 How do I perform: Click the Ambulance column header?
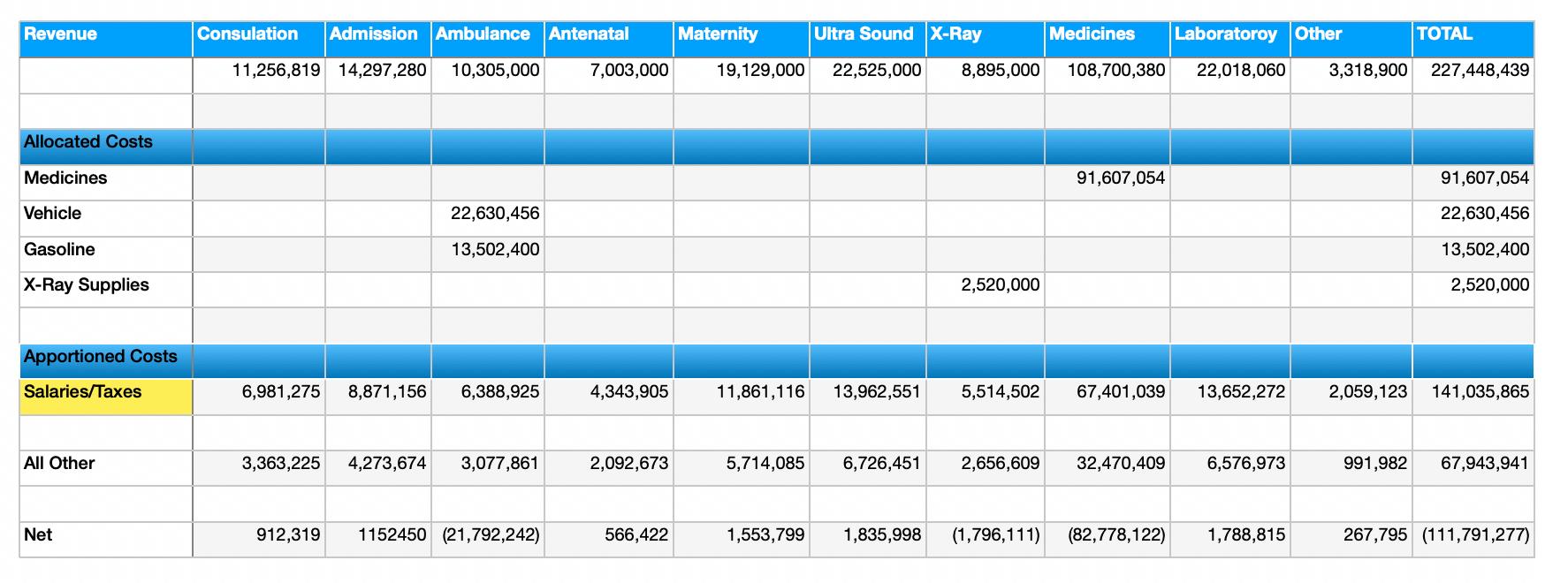pyautogui.click(x=488, y=40)
